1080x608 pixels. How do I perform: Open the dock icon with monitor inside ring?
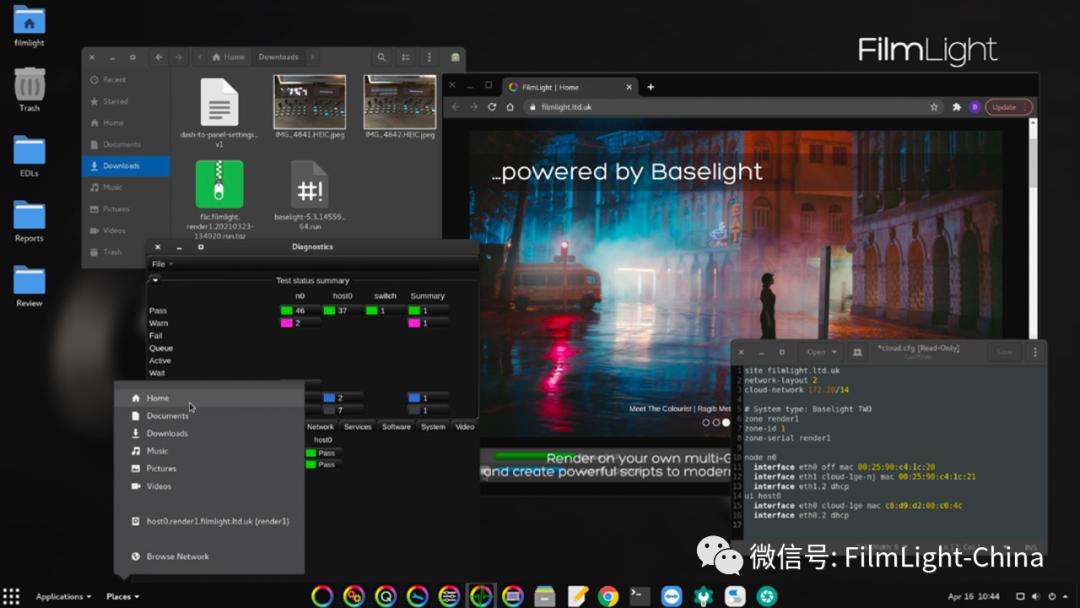click(x=512, y=596)
